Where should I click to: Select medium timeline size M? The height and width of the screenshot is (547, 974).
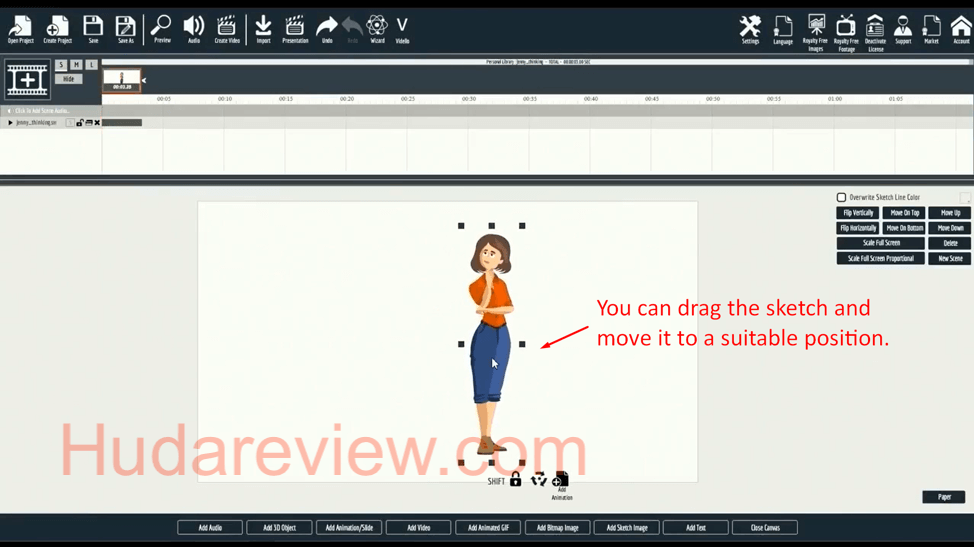click(x=76, y=65)
